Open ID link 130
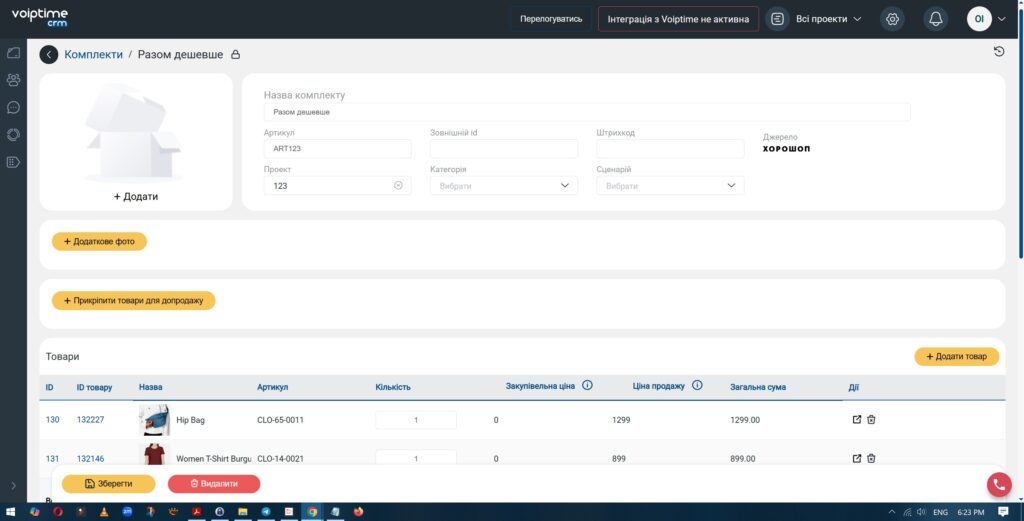 [52, 420]
